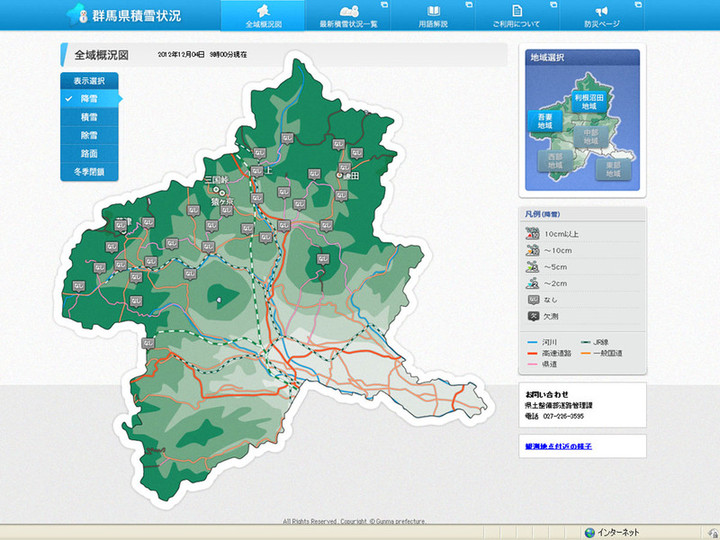This screenshot has width=720, height=540.
Task: Click the ～2cm legend icon
Action: tap(532, 283)
